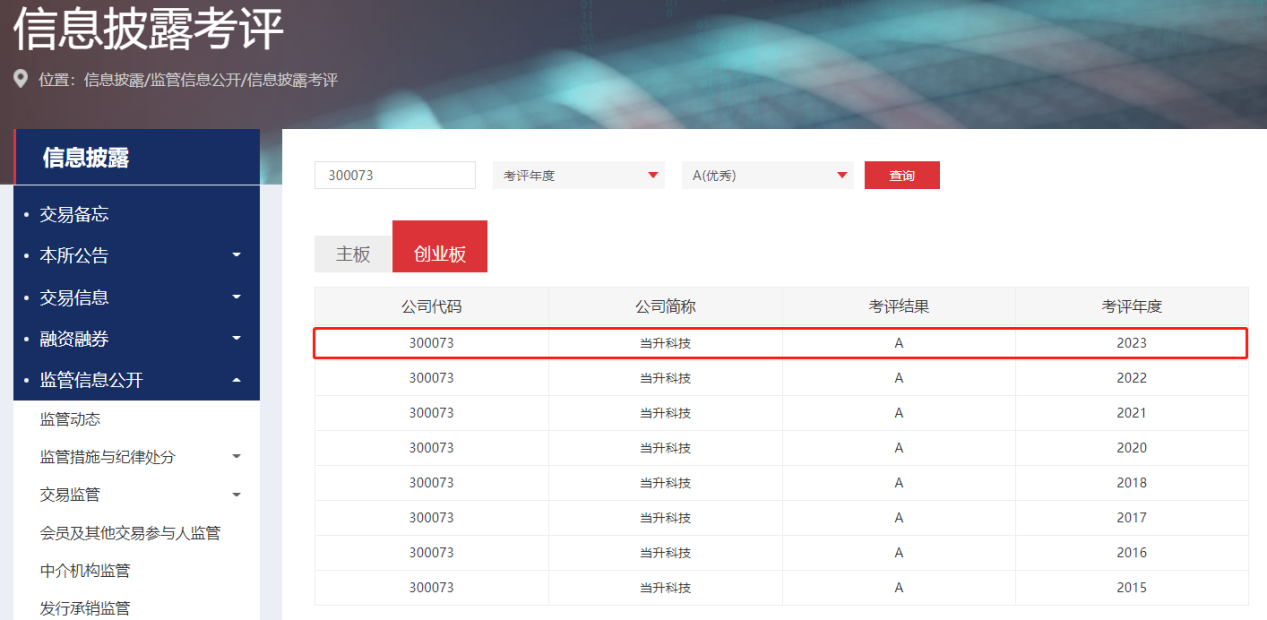Open 交易备忘 in the sidebar

(x=74, y=214)
